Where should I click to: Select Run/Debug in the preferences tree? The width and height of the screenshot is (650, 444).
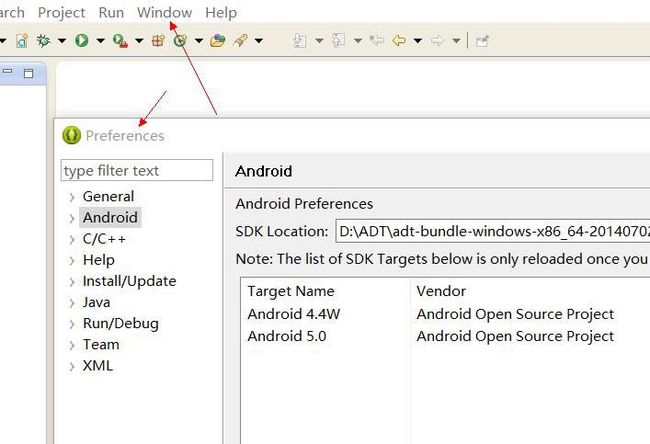(121, 323)
